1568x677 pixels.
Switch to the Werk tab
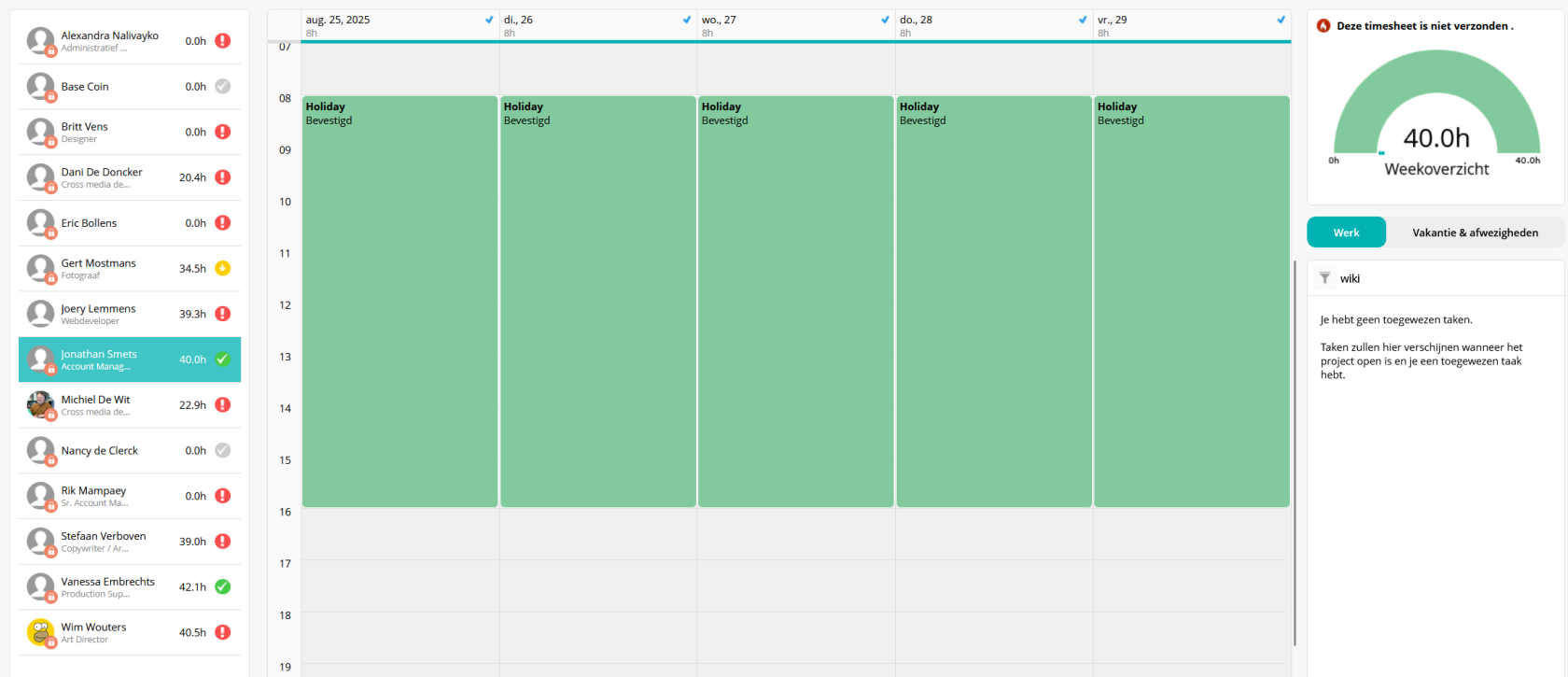click(1346, 233)
